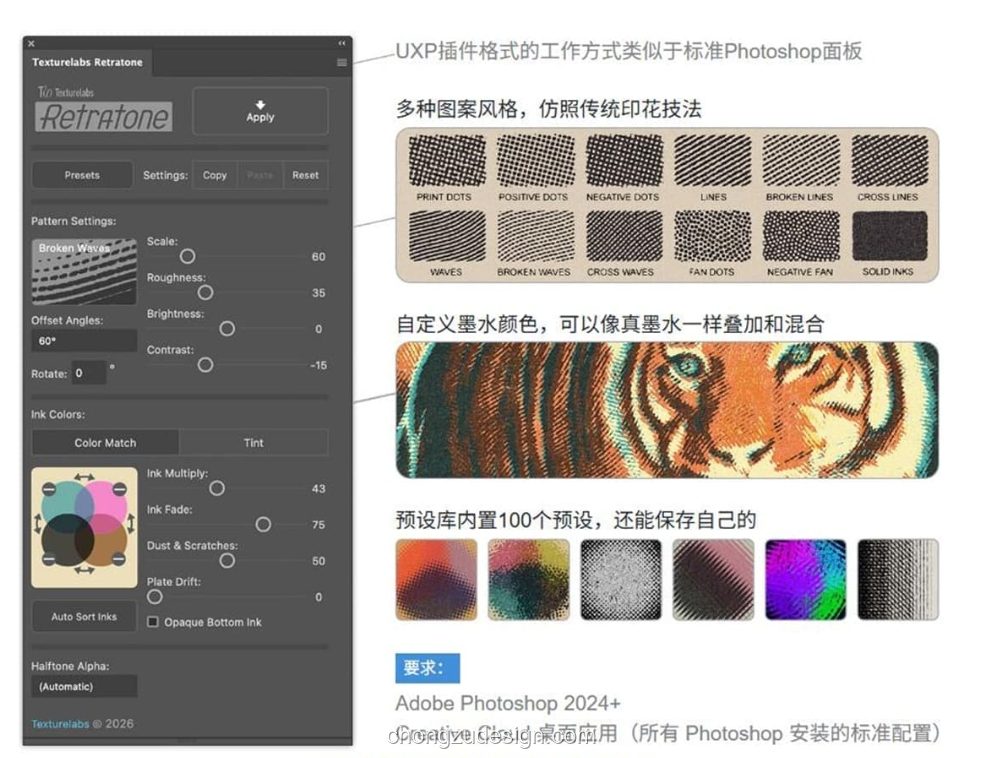Select the Negative Fan pattern sample
This screenshot has width=983, height=758.
(801, 236)
